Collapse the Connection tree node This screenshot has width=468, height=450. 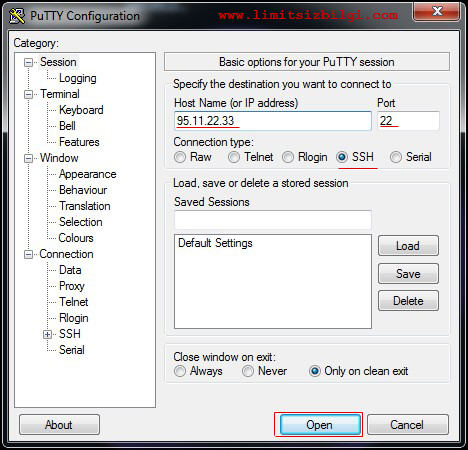[x=29, y=254]
